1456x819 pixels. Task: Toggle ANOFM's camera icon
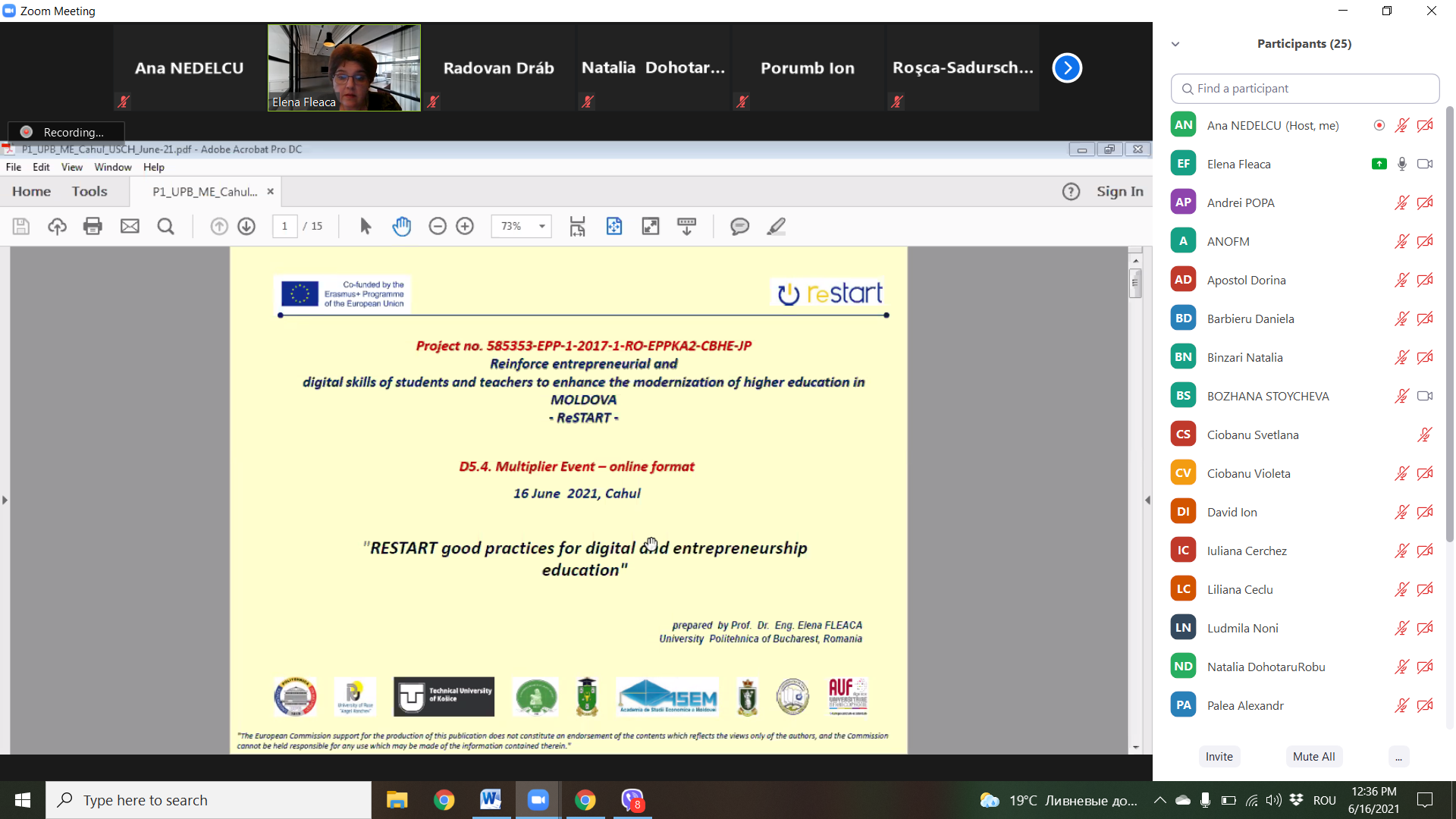(1425, 241)
